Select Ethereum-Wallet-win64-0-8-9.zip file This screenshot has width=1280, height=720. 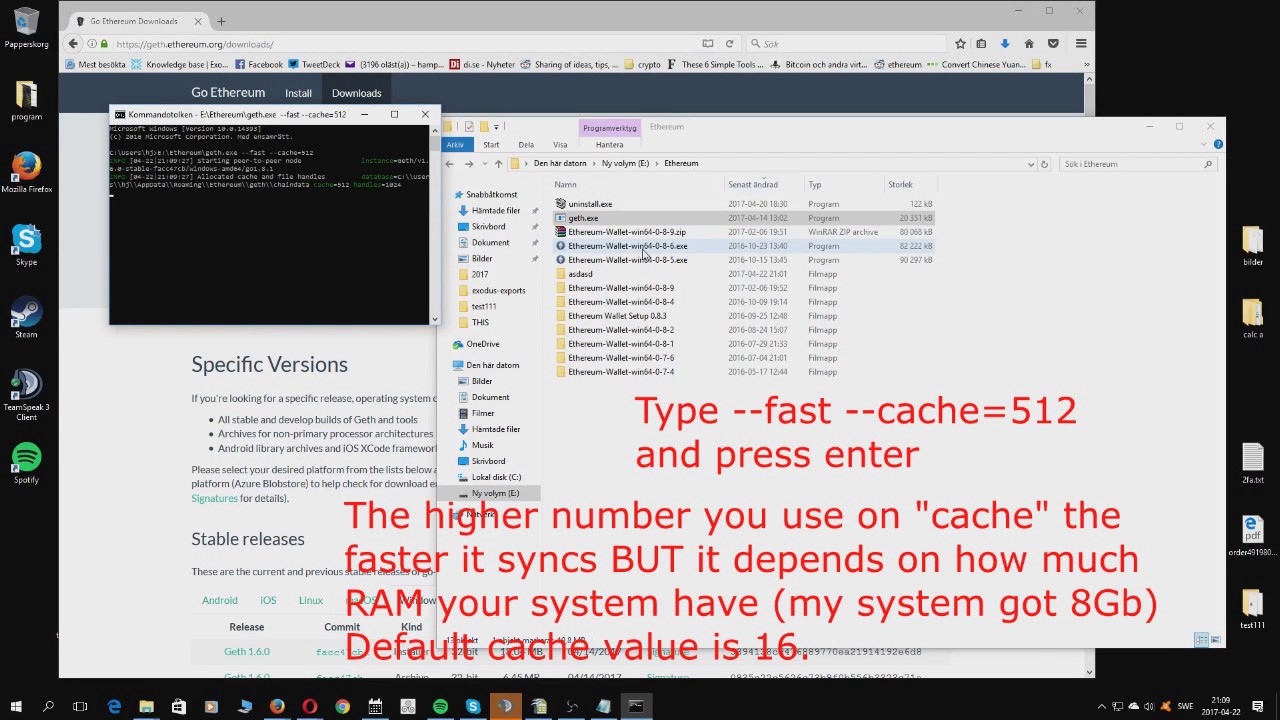click(627, 232)
